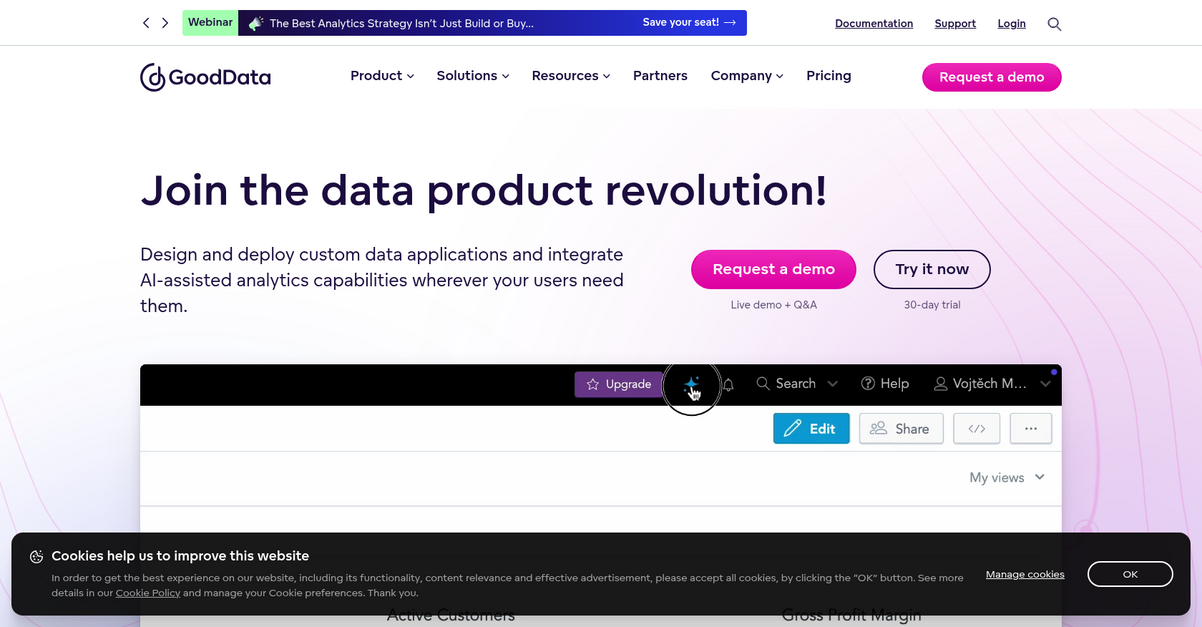Click the Documentation link
The height and width of the screenshot is (627, 1202).
[874, 23]
